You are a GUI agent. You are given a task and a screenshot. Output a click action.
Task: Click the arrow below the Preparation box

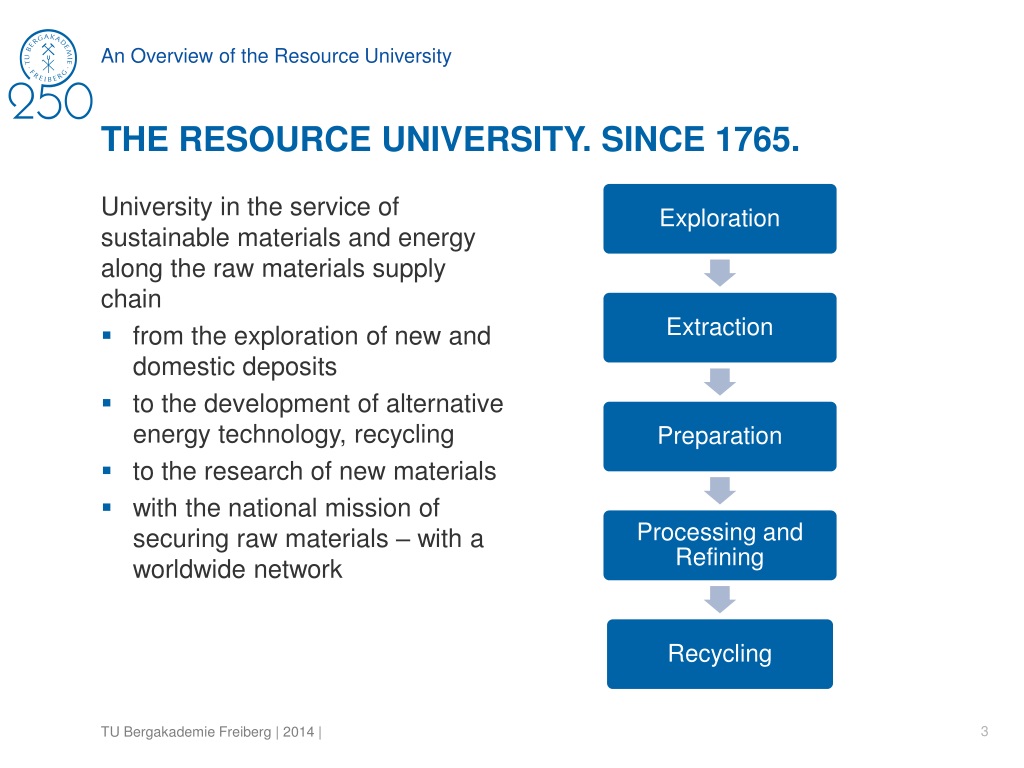[x=720, y=490]
